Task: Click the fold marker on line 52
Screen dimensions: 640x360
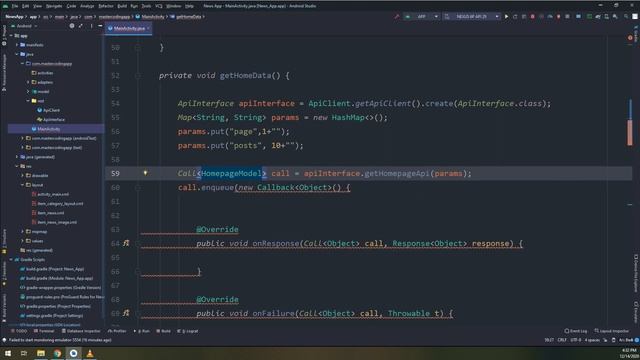Action: pos(138,76)
